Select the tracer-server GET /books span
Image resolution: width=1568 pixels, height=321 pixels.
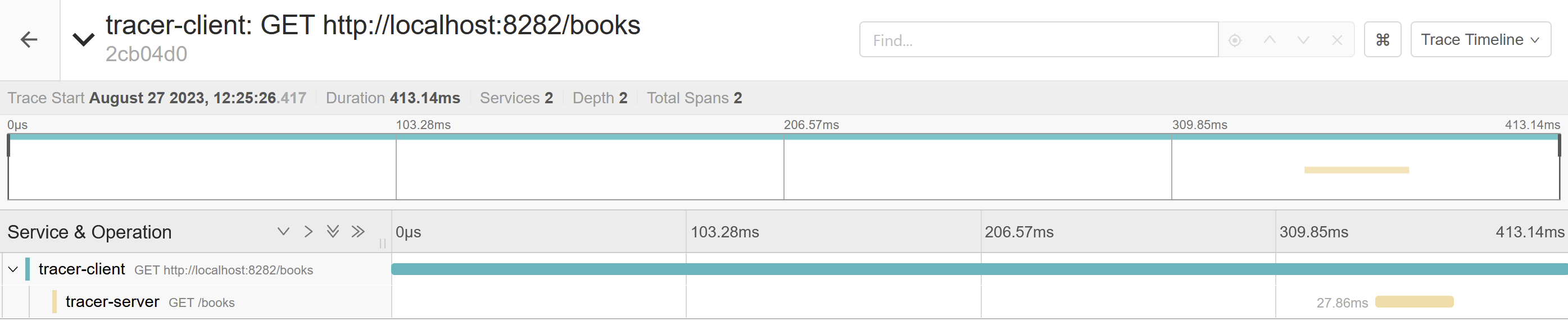tap(149, 302)
